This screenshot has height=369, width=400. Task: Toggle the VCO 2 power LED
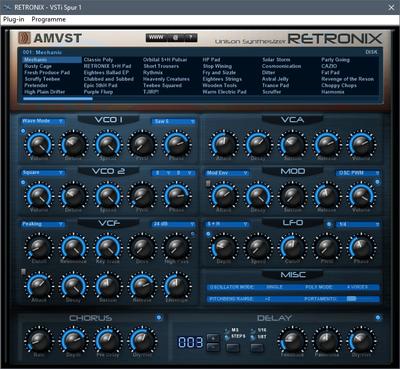coord(23,182)
